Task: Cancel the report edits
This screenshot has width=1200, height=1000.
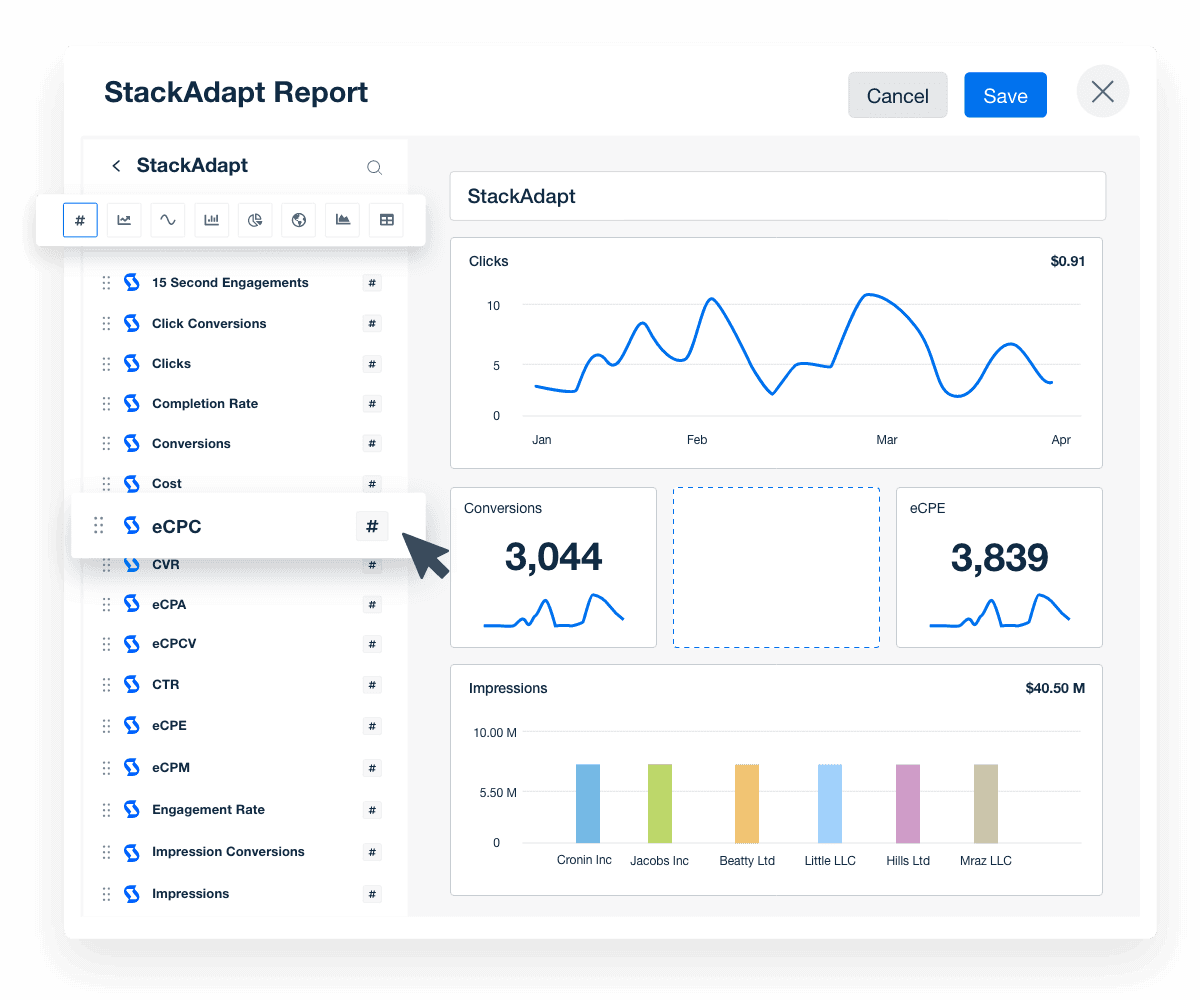Action: pyautogui.click(x=897, y=95)
